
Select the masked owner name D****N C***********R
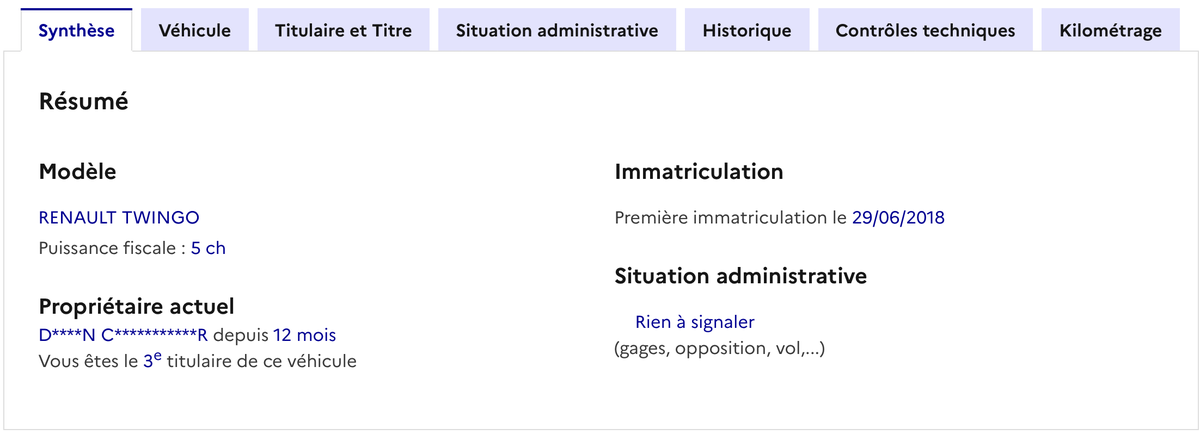(x=123, y=334)
